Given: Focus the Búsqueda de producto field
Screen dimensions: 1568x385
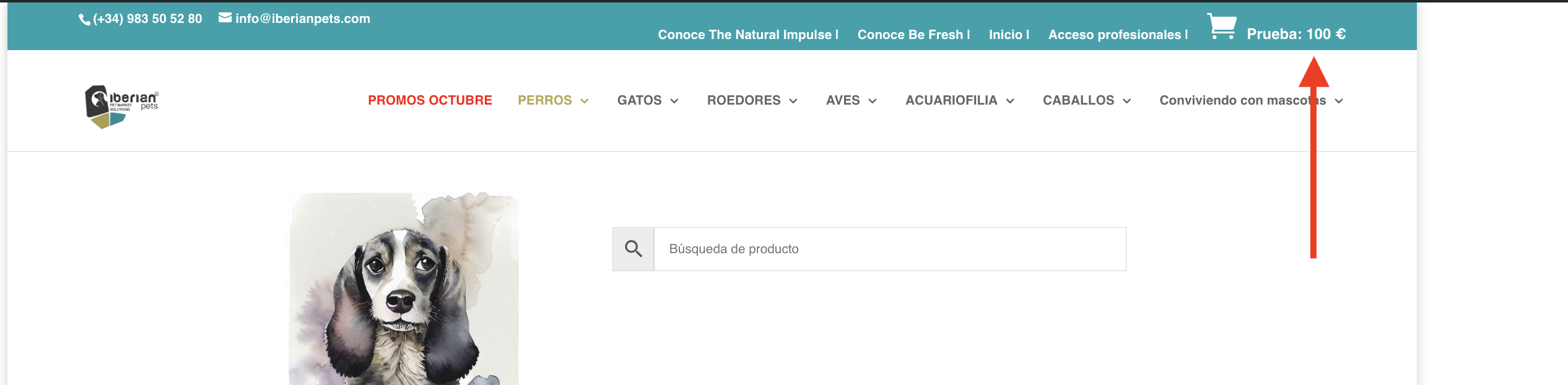Looking at the screenshot, I should pyautogui.click(x=890, y=249).
